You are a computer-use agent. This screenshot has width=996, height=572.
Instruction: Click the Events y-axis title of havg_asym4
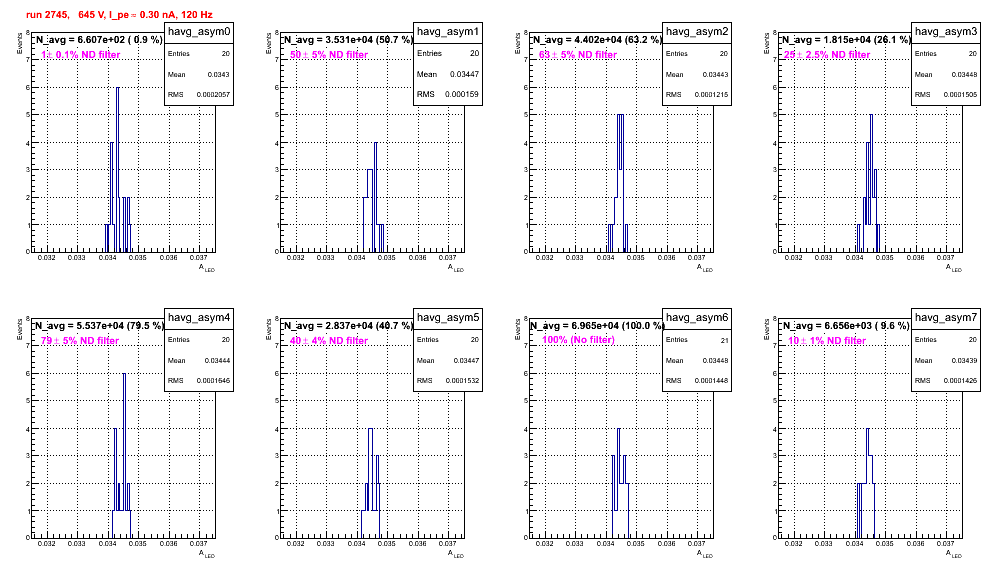tap(19, 329)
